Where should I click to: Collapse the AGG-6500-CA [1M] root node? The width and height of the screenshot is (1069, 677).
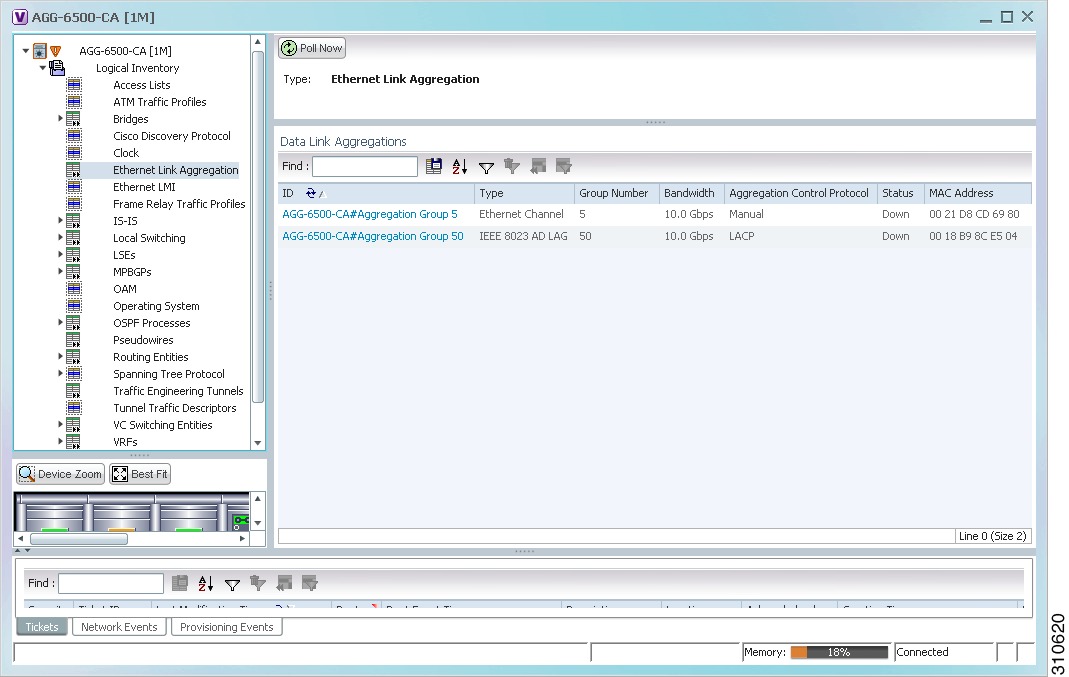[x=25, y=50]
